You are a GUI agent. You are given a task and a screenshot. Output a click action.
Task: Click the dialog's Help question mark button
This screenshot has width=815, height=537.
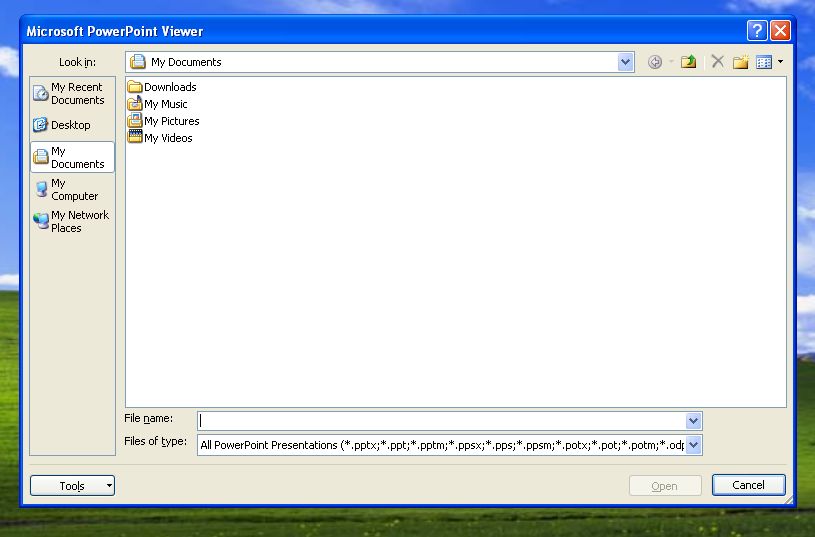tap(758, 30)
